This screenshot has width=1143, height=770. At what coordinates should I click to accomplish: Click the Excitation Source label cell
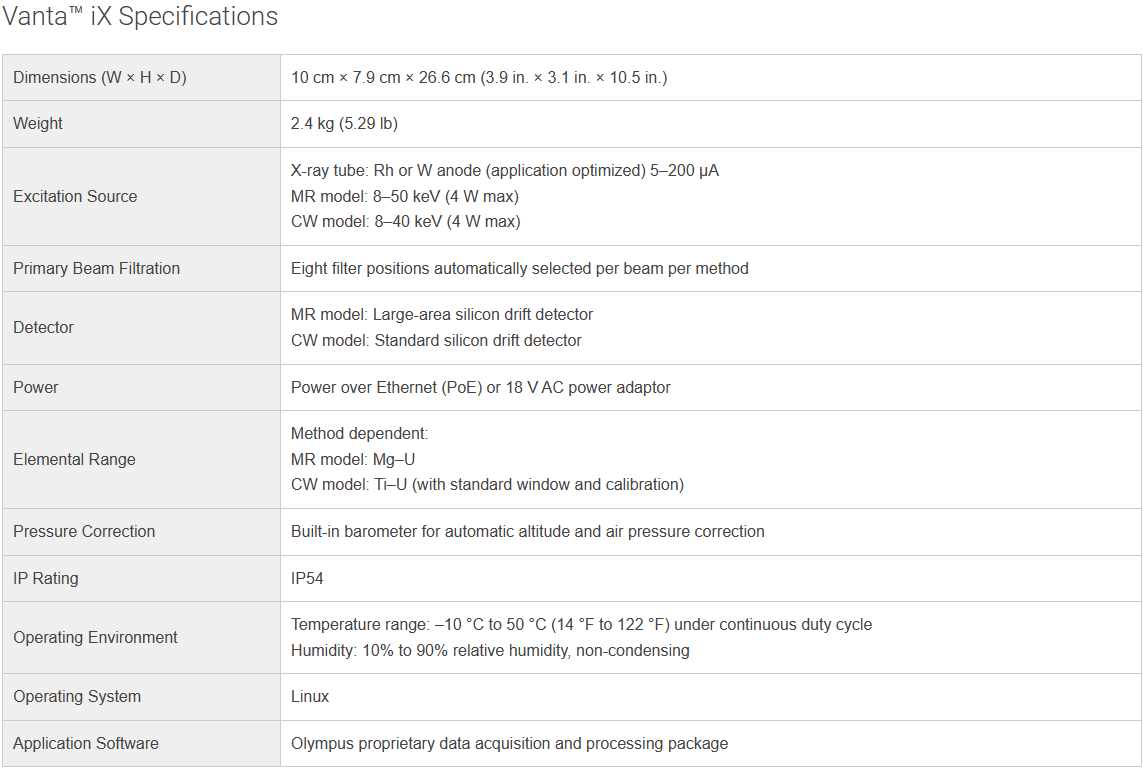tap(75, 197)
